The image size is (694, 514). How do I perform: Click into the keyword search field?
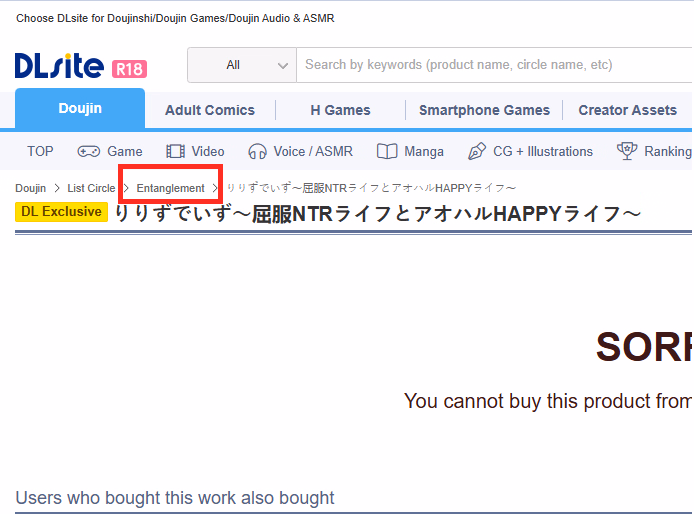tap(494, 65)
